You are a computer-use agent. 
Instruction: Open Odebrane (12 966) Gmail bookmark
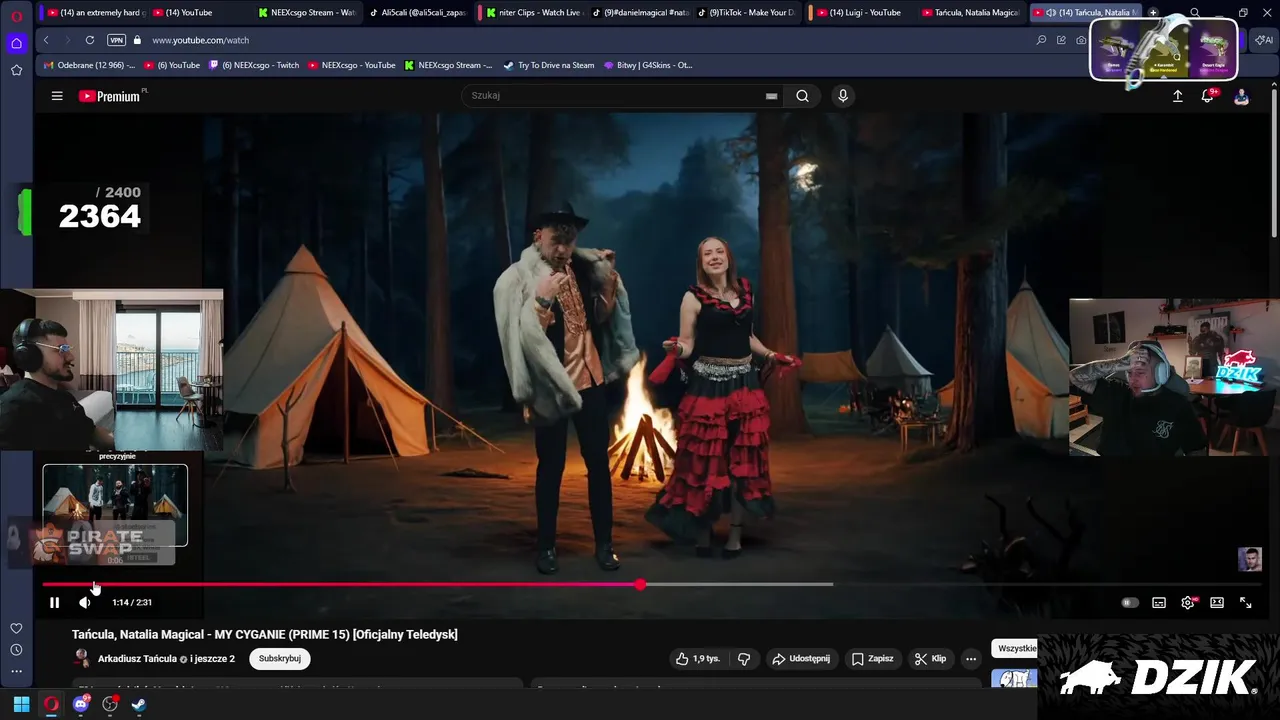click(89, 65)
